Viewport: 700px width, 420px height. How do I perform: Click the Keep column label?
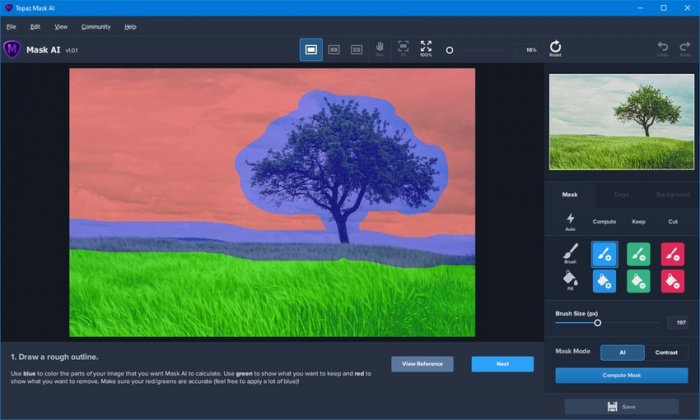click(x=638, y=221)
